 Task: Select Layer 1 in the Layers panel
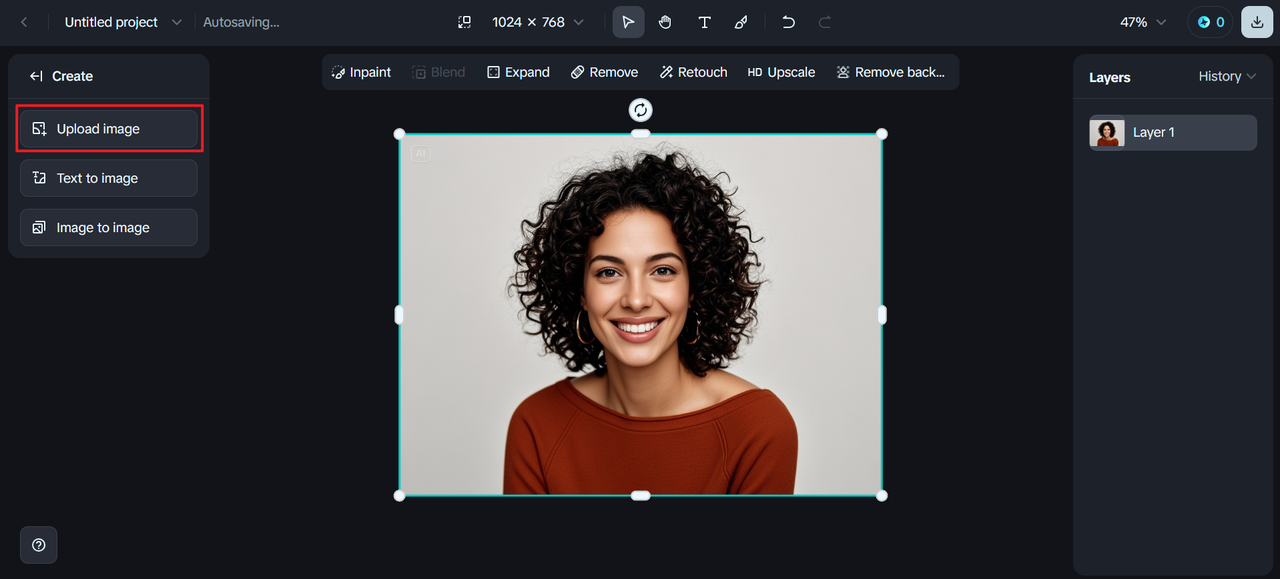1173,132
